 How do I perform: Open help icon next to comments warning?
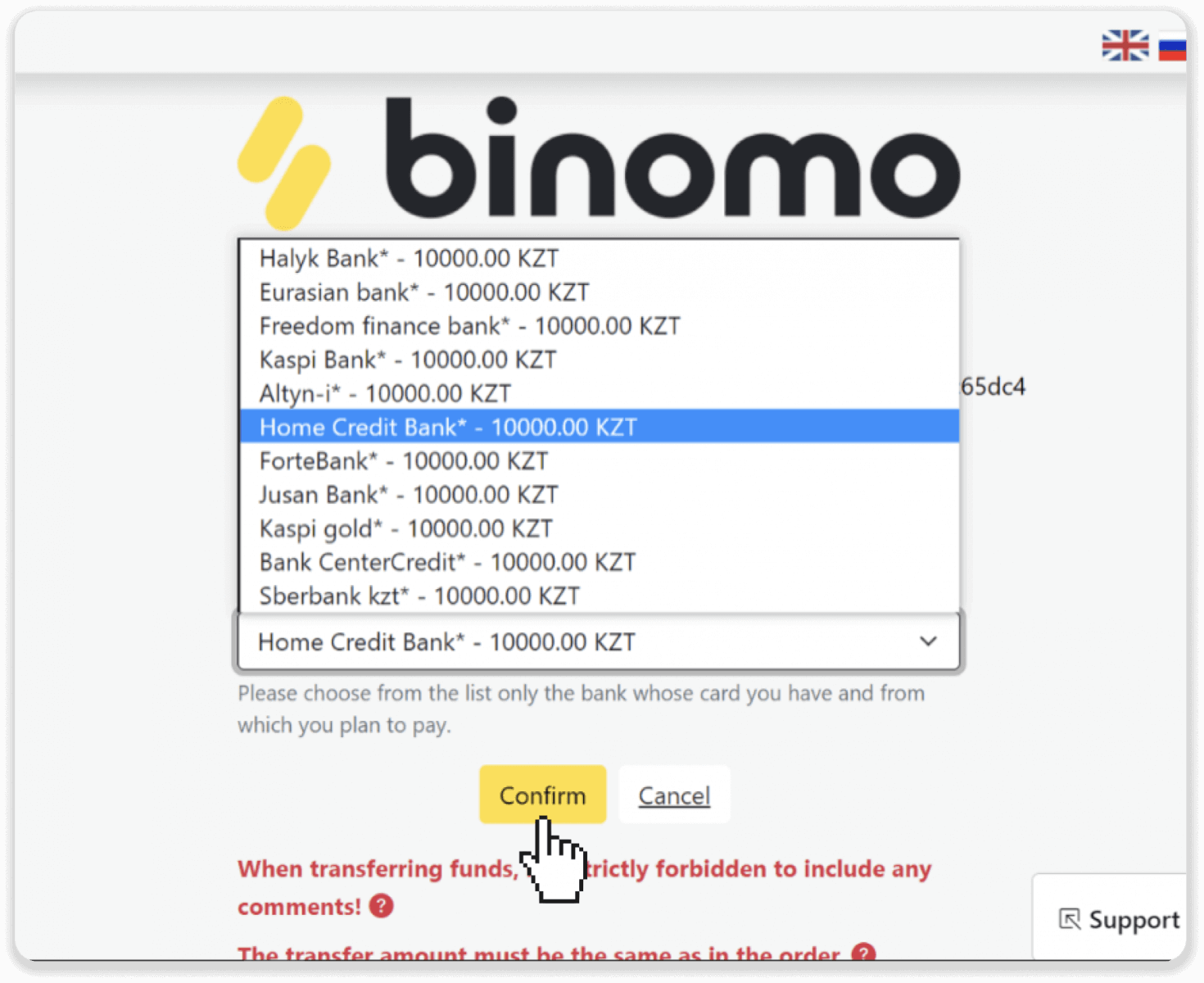pyautogui.click(x=381, y=906)
